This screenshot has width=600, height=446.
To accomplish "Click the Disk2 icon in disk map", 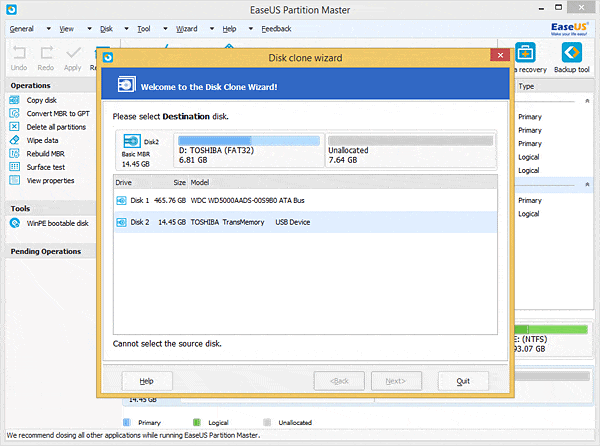I will [132, 141].
